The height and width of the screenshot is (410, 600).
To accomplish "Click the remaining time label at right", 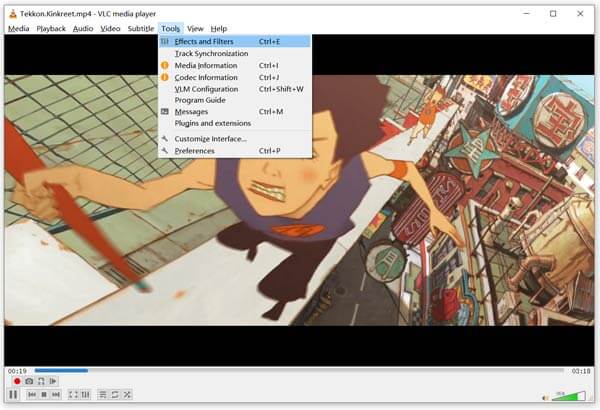I will click(581, 371).
